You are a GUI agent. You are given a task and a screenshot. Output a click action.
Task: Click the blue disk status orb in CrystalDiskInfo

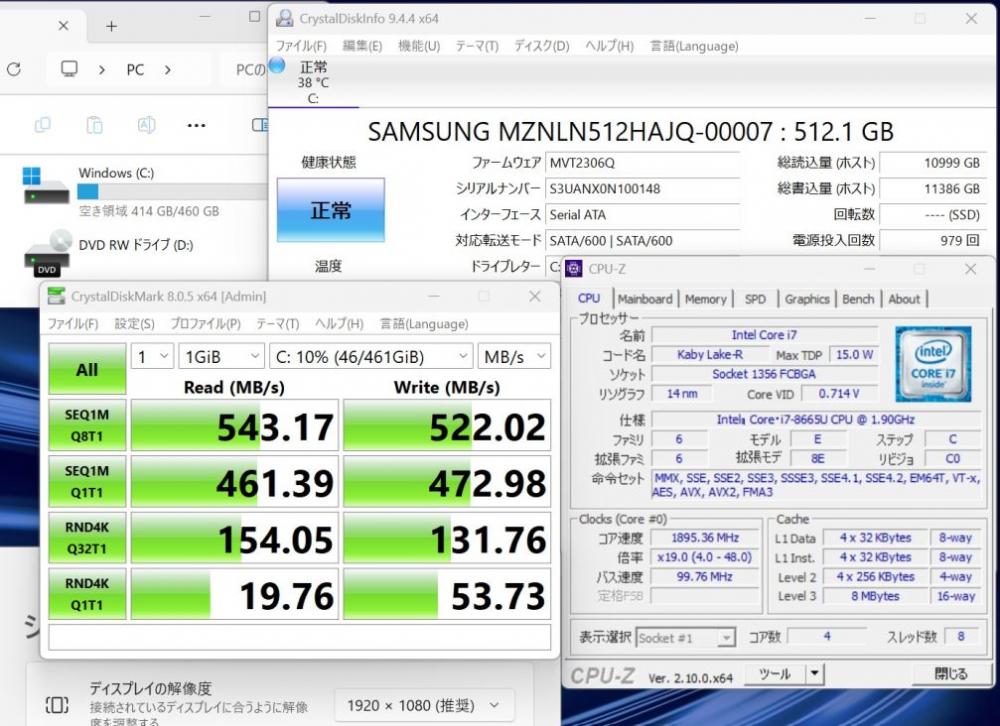tap(277, 64)
